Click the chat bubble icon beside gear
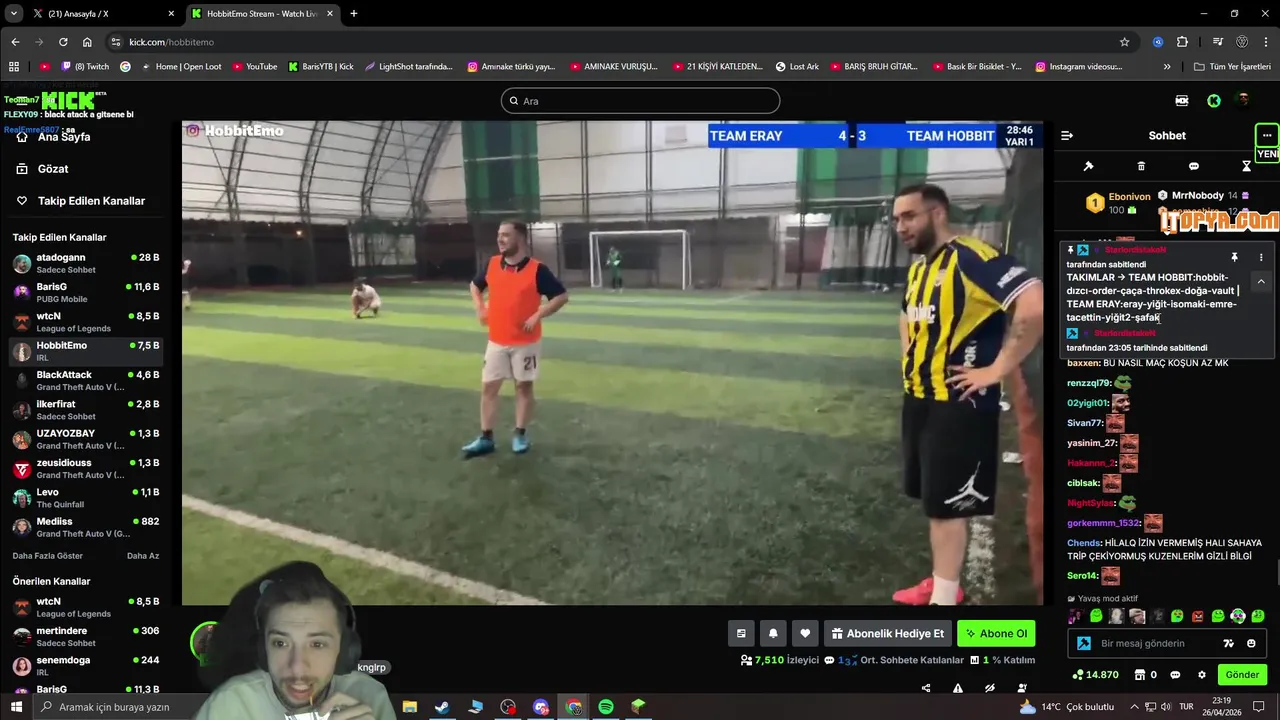Viewport: 1280px width, 720px height. (x=1175, y=675)
